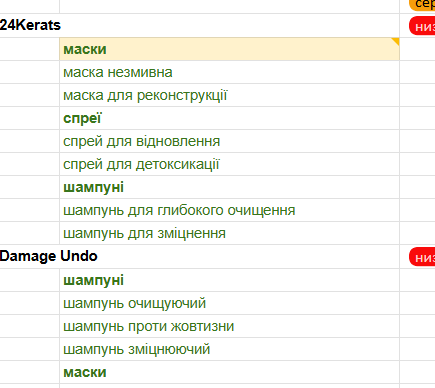This screenshot has height=388, width=435.
Task: Click шампуні heading under Damage Undo
Action: tap(229, 280)
